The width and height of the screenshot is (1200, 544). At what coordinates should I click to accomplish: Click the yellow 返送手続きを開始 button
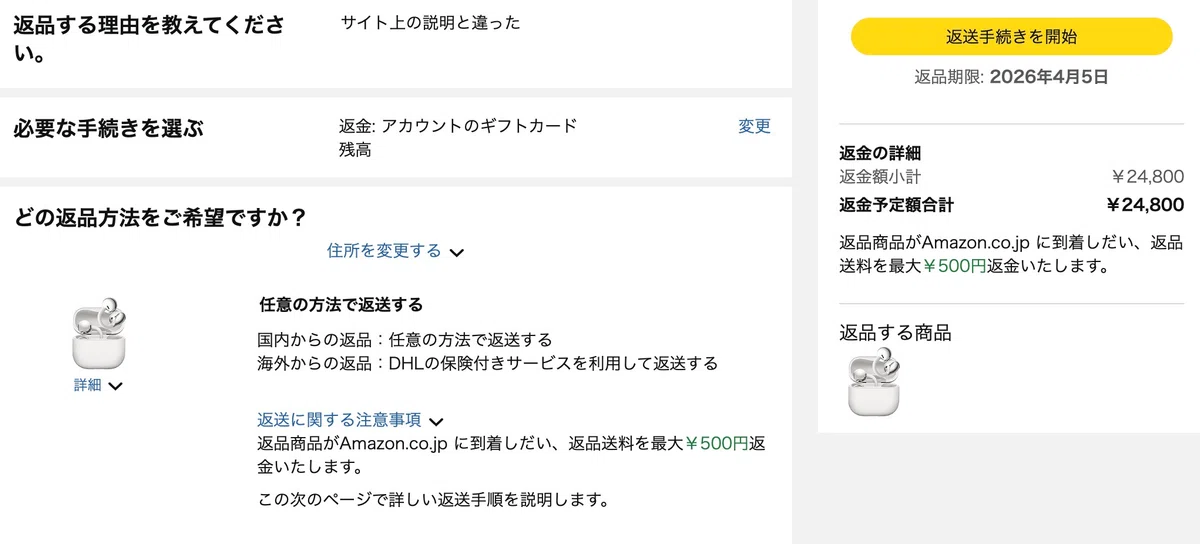pos(1011,37)
